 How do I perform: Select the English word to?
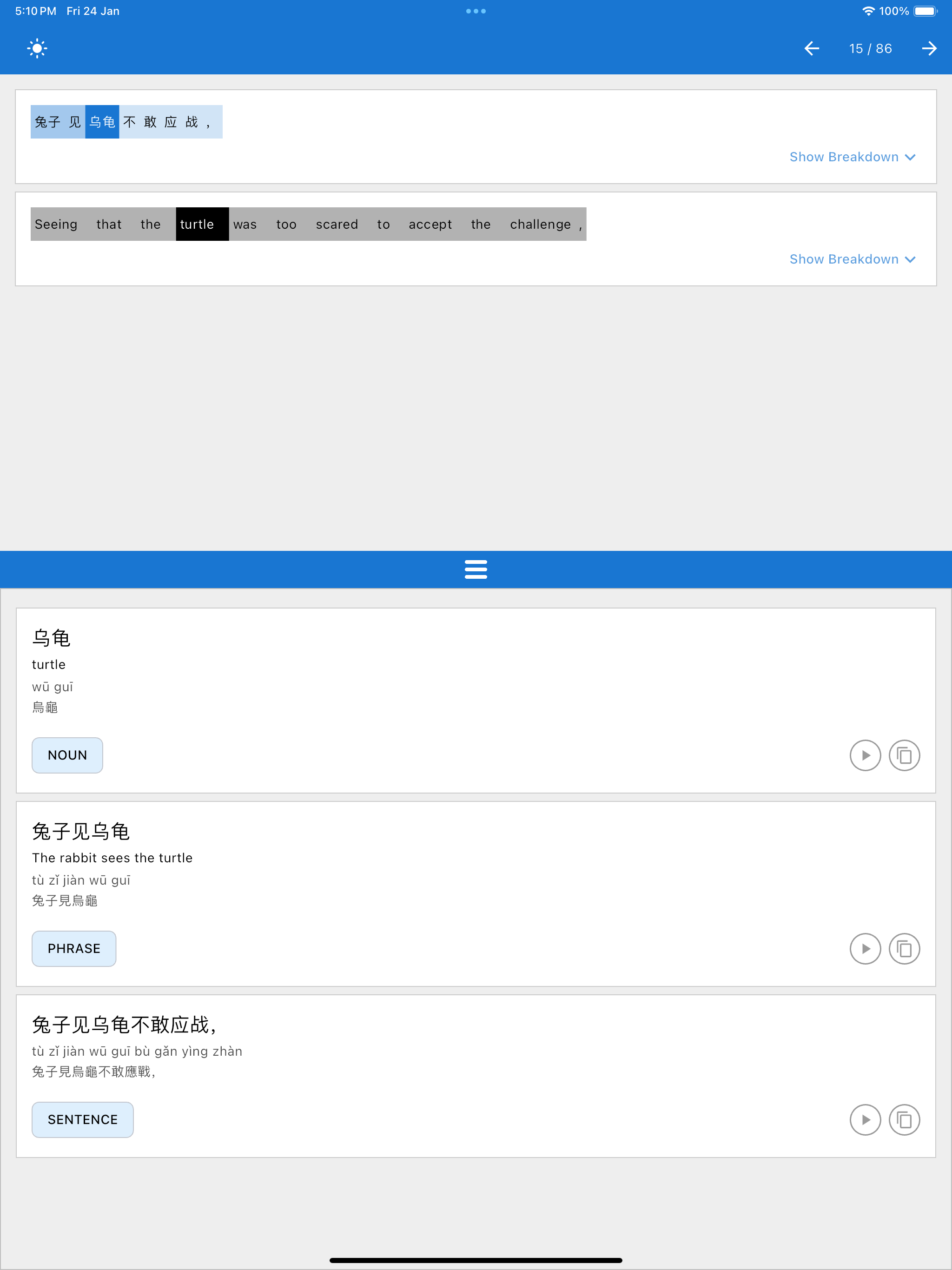383,224
